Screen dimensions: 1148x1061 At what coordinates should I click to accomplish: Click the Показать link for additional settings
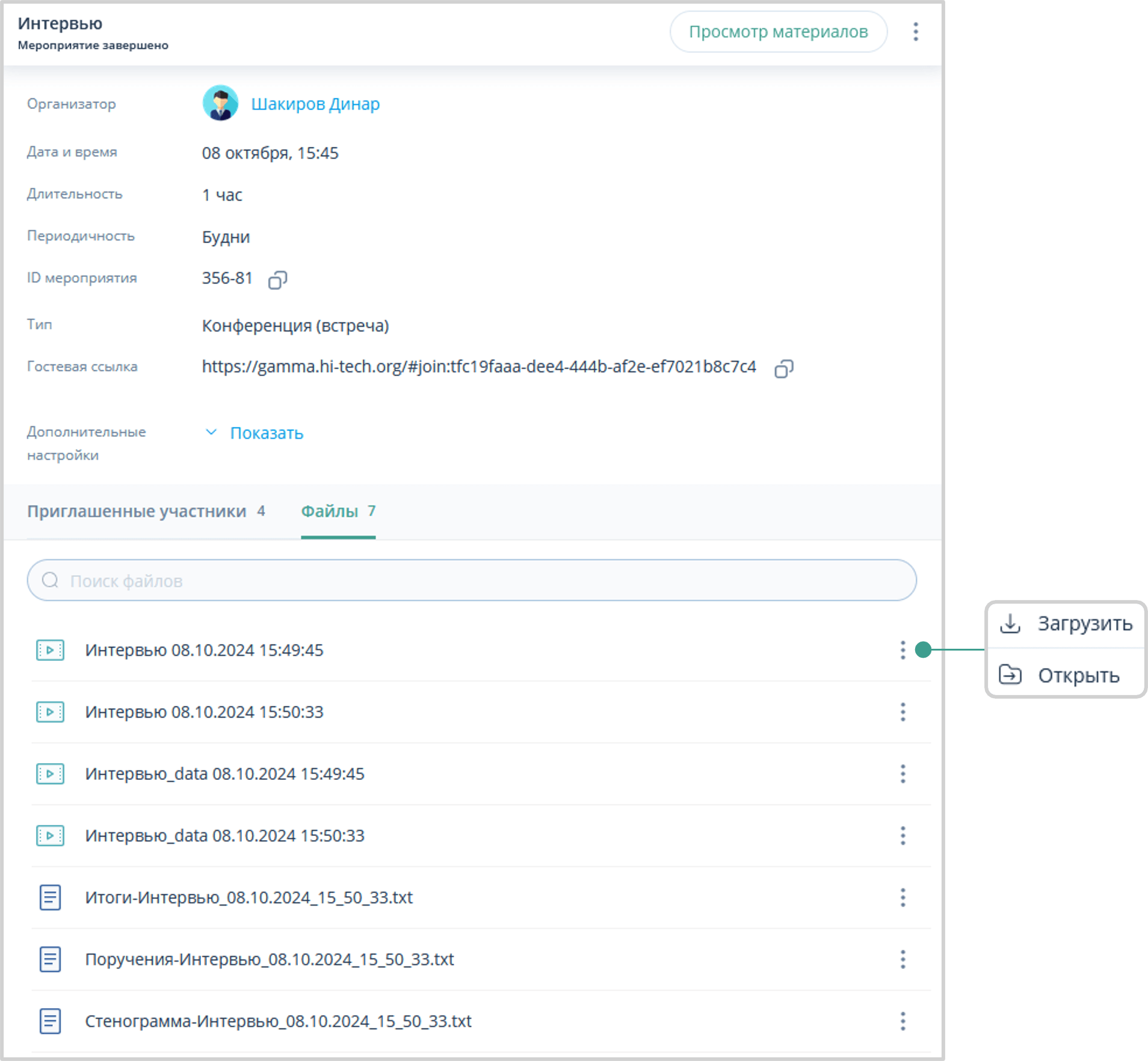[x=267, y=433]
